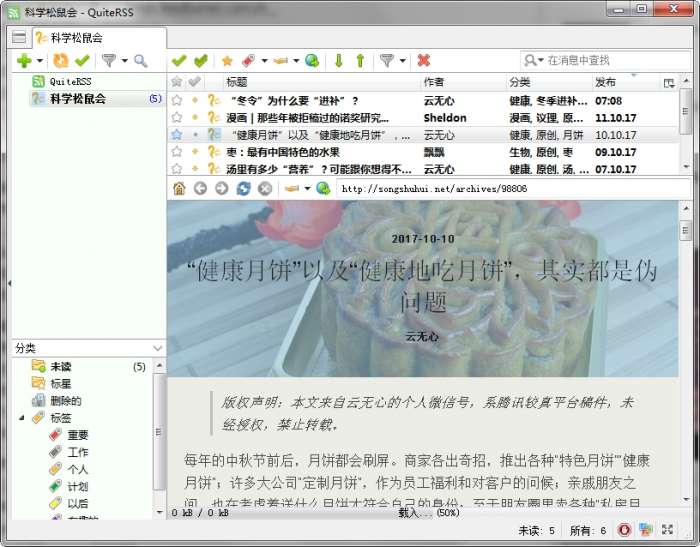The image size is (700, 547).
Task: Click browser Forward arrow
Action: tap(221, 188)
